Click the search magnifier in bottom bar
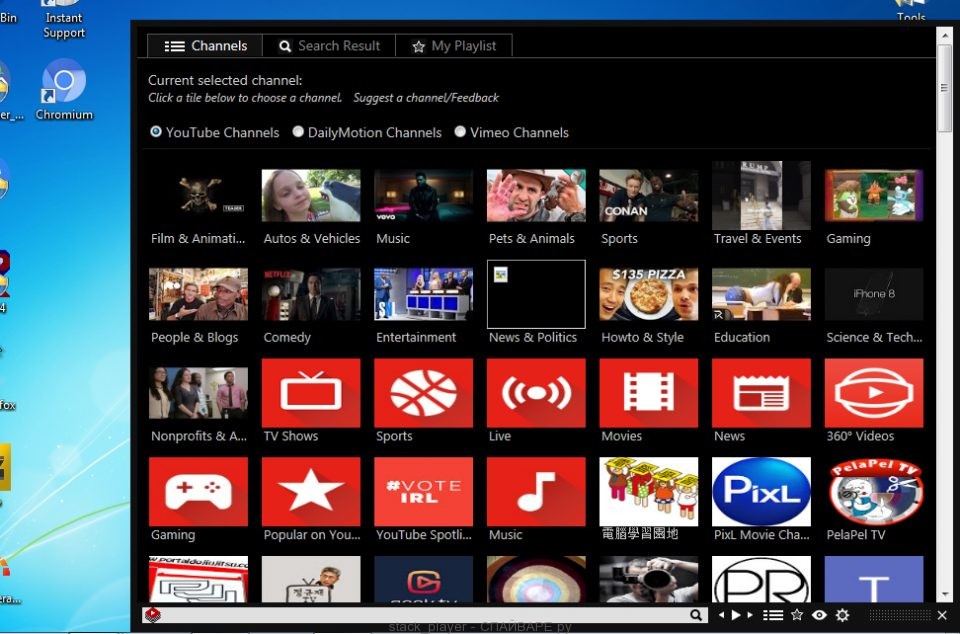This screenshot has width=960, height=634. tap(696, 615)
